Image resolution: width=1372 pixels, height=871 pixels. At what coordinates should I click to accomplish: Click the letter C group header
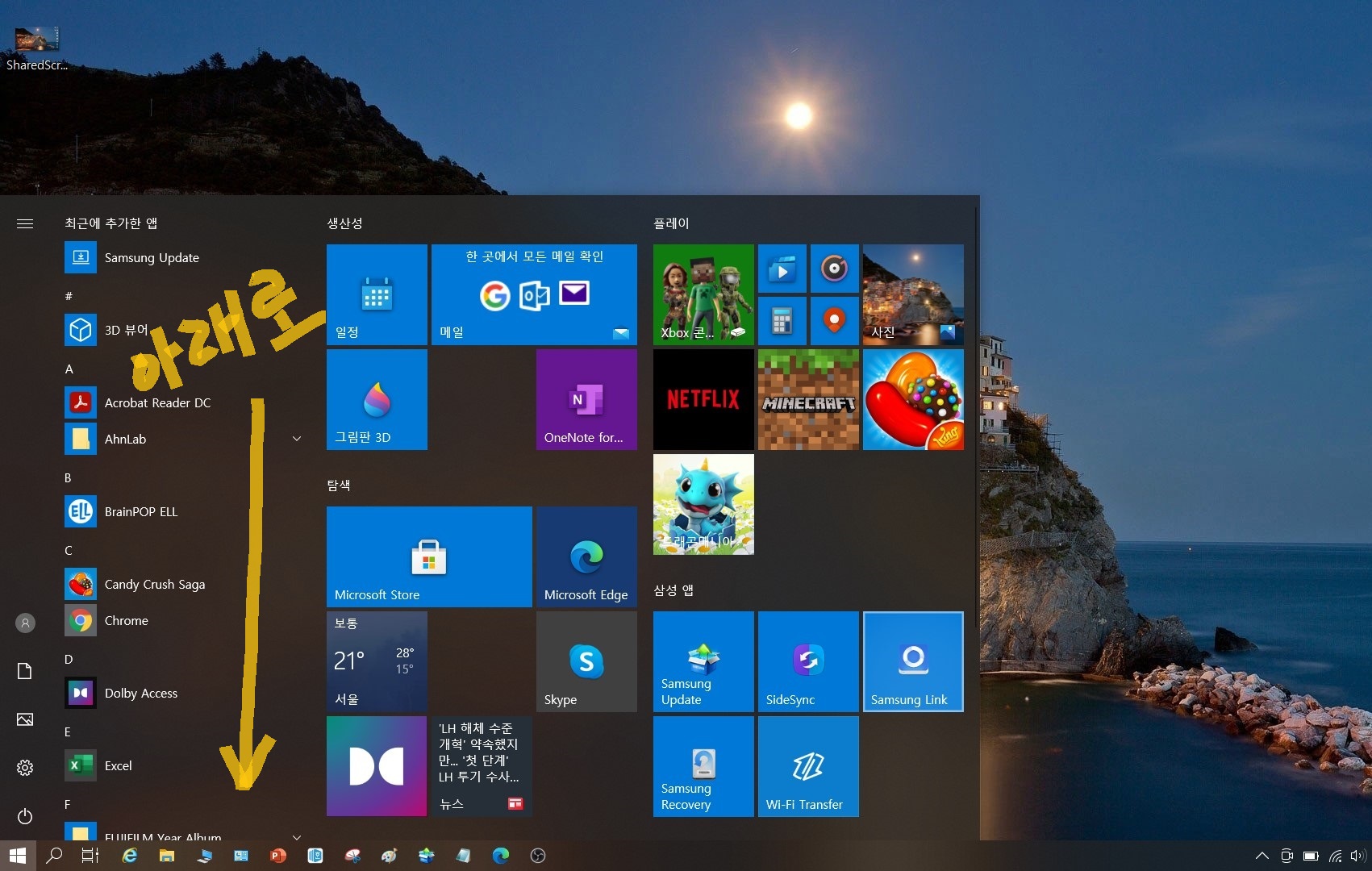pos(69,550)
